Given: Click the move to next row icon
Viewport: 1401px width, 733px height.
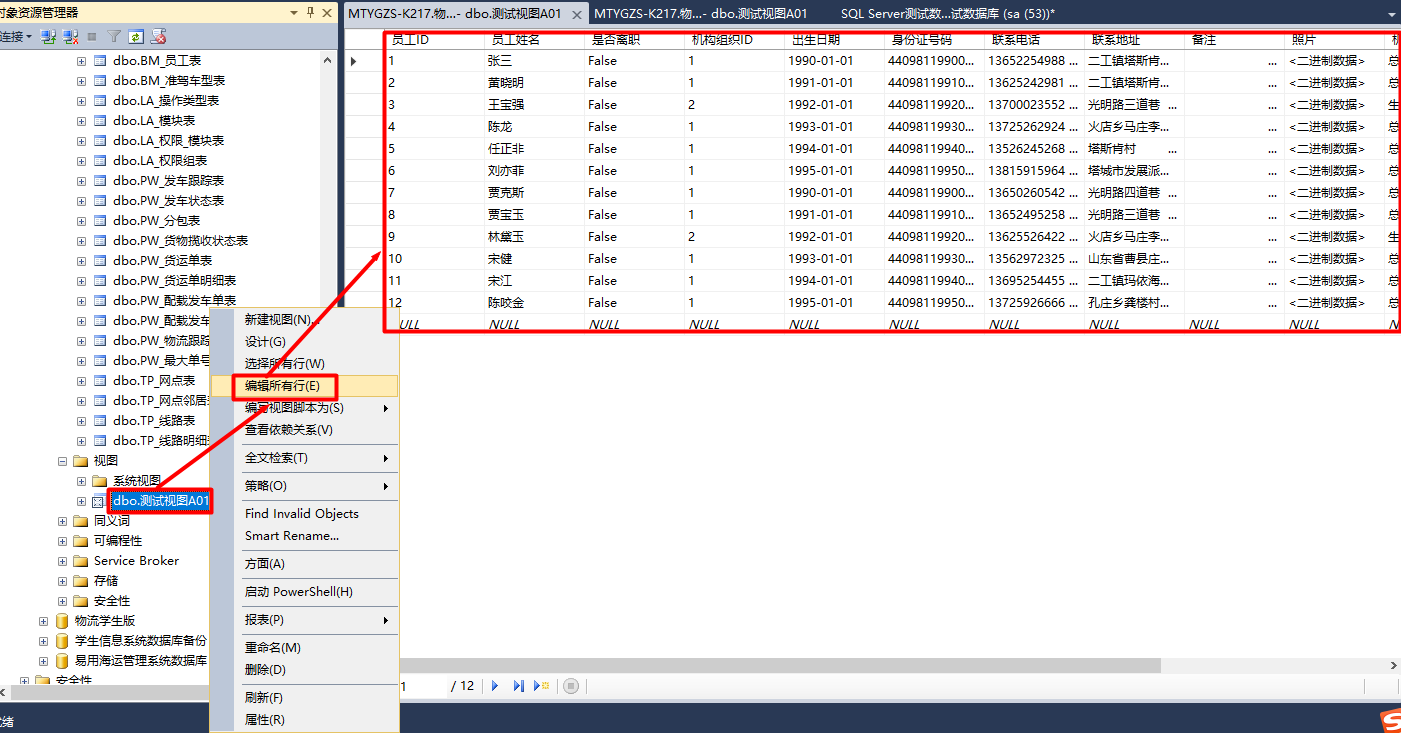Looking at the screenshot, I should pos(495,686).
